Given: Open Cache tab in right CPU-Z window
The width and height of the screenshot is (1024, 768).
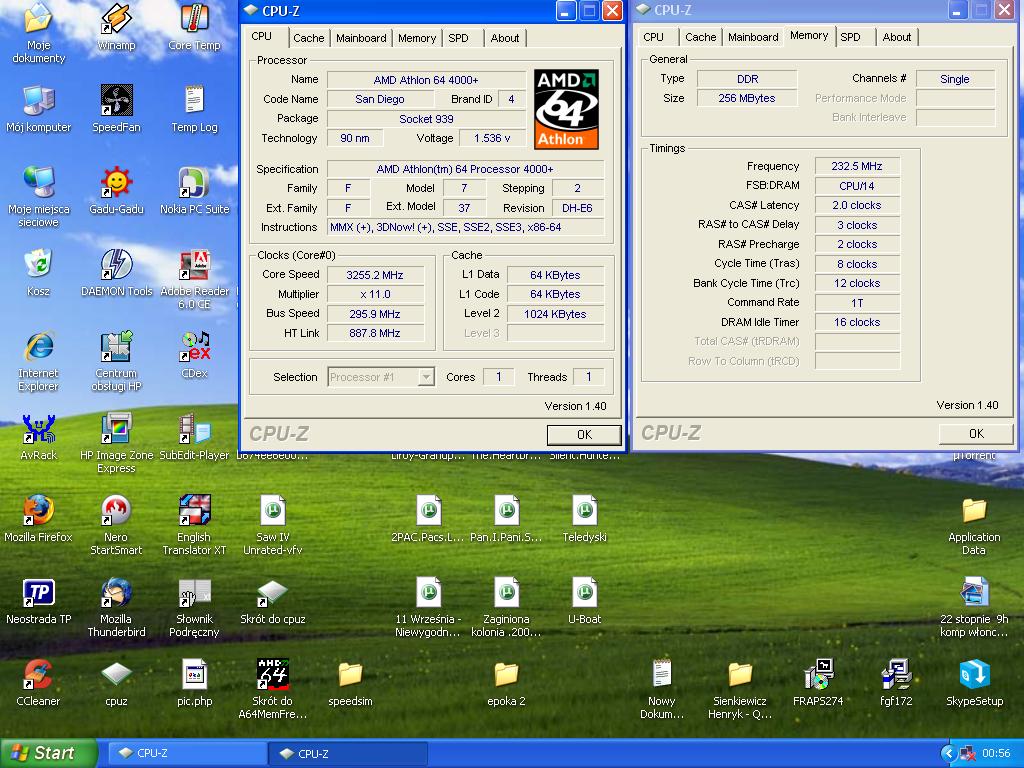Looking at the screenshot, I should click(x=700, y=37).
